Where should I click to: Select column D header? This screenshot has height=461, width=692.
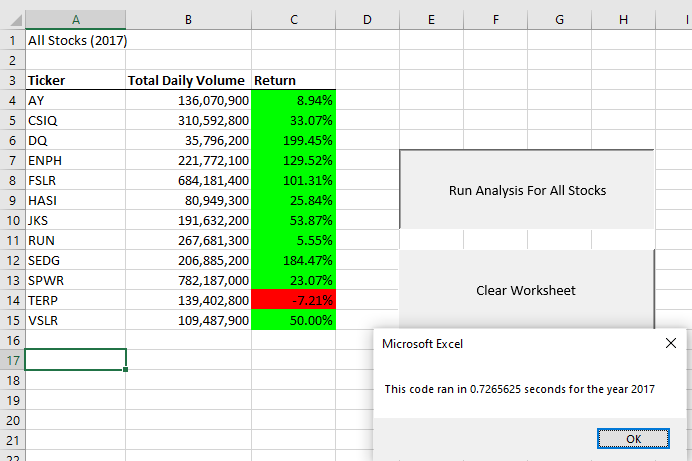[367, 20]
